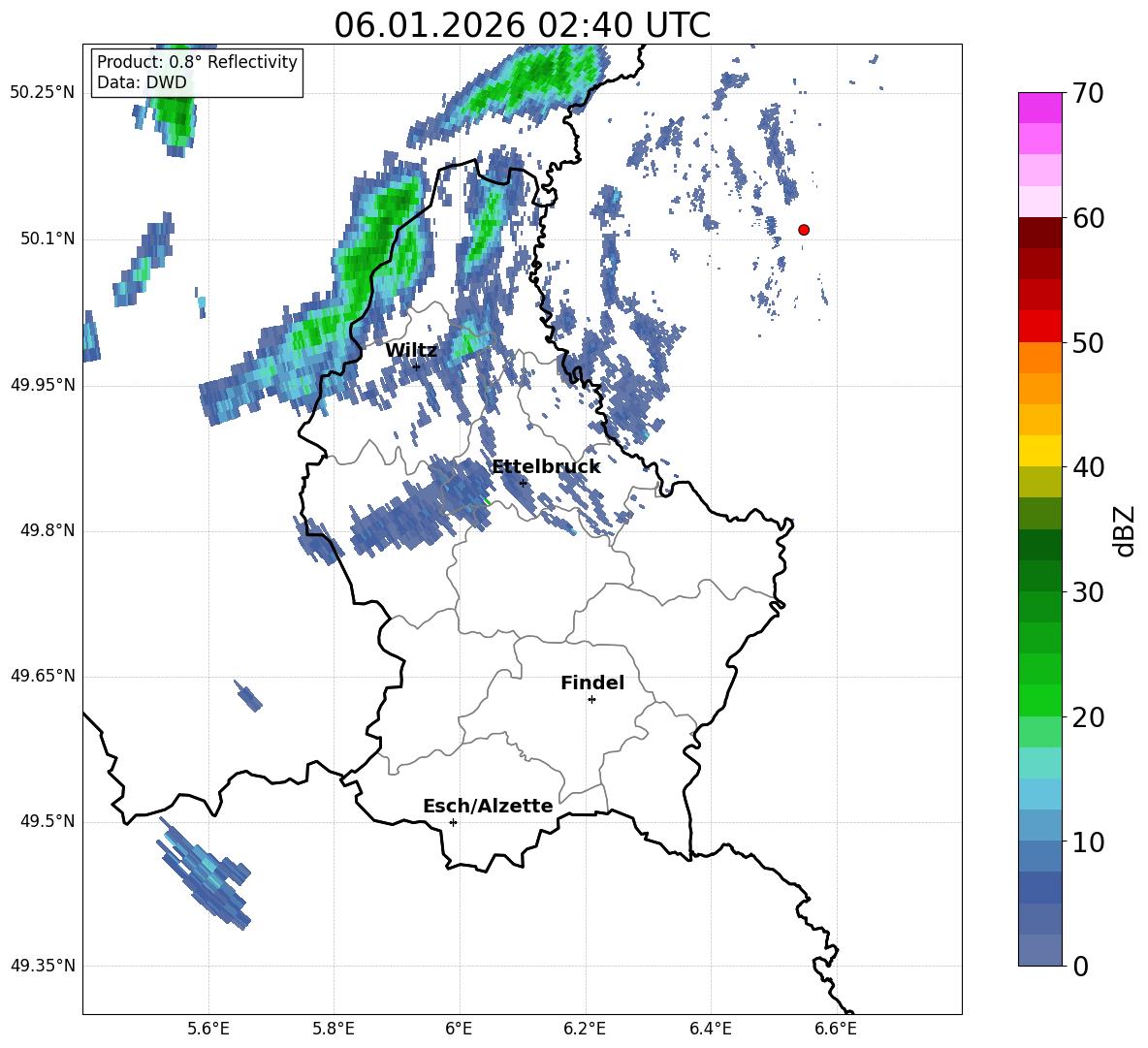Screen dimensions: 1148x1048
Task: Click the Wiltz city label
Action: point(411,351)
